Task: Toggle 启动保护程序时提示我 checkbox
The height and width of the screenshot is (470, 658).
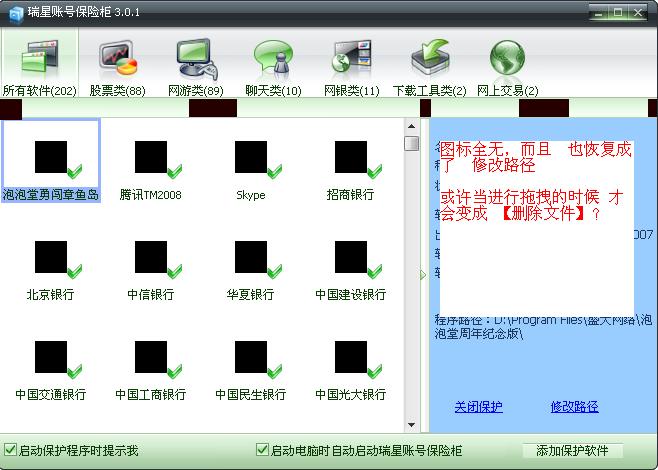Action: pyautogui.click(x=10, y=450)
